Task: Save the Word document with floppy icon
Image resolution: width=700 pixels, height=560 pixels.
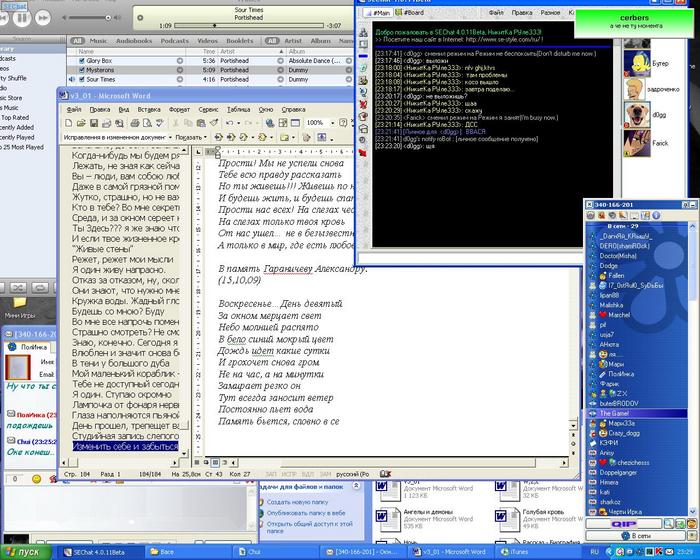Action: pyautogui.click(x=94, y=123)
